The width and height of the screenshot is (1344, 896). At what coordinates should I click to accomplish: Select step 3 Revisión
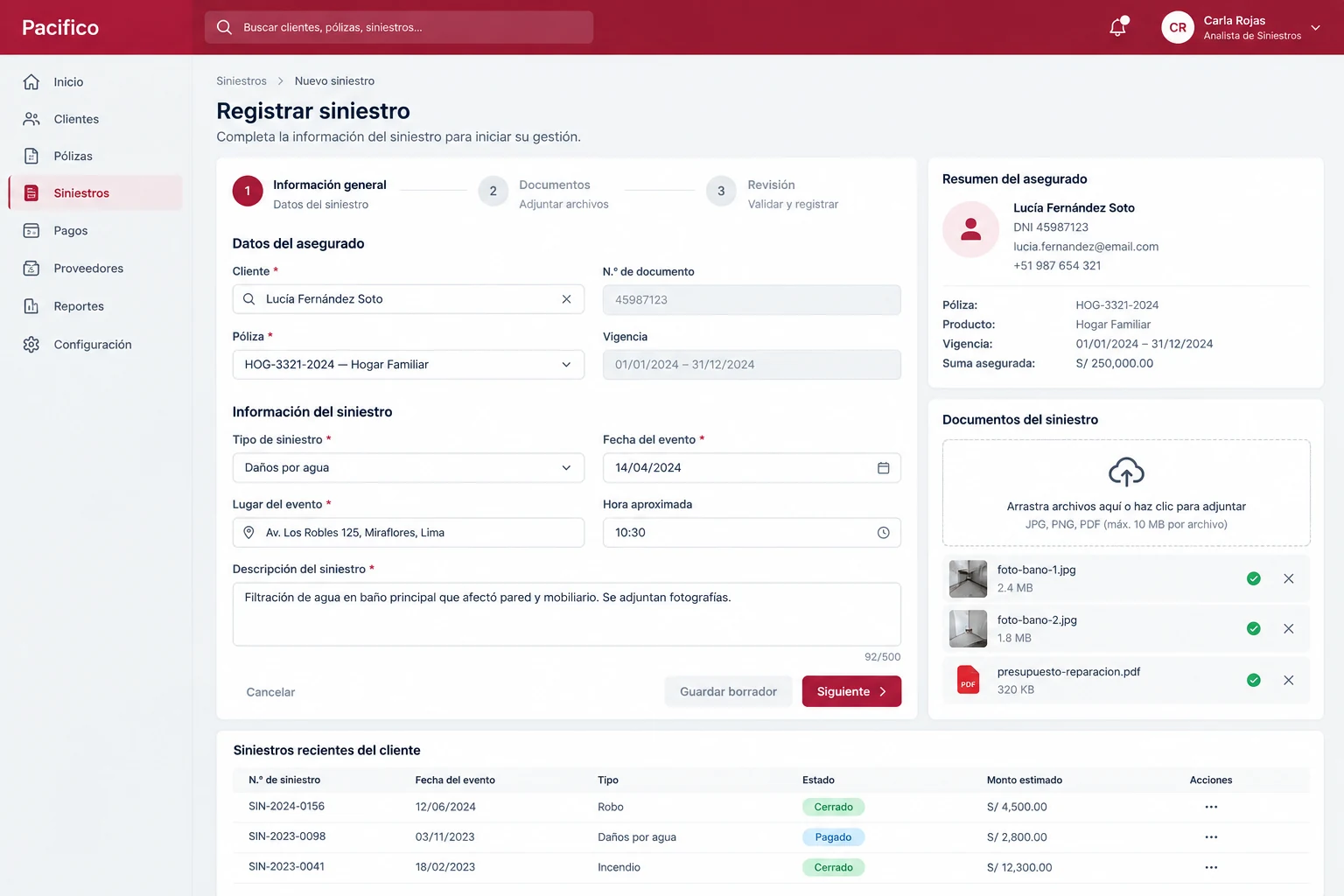click(x=773, y=192)
